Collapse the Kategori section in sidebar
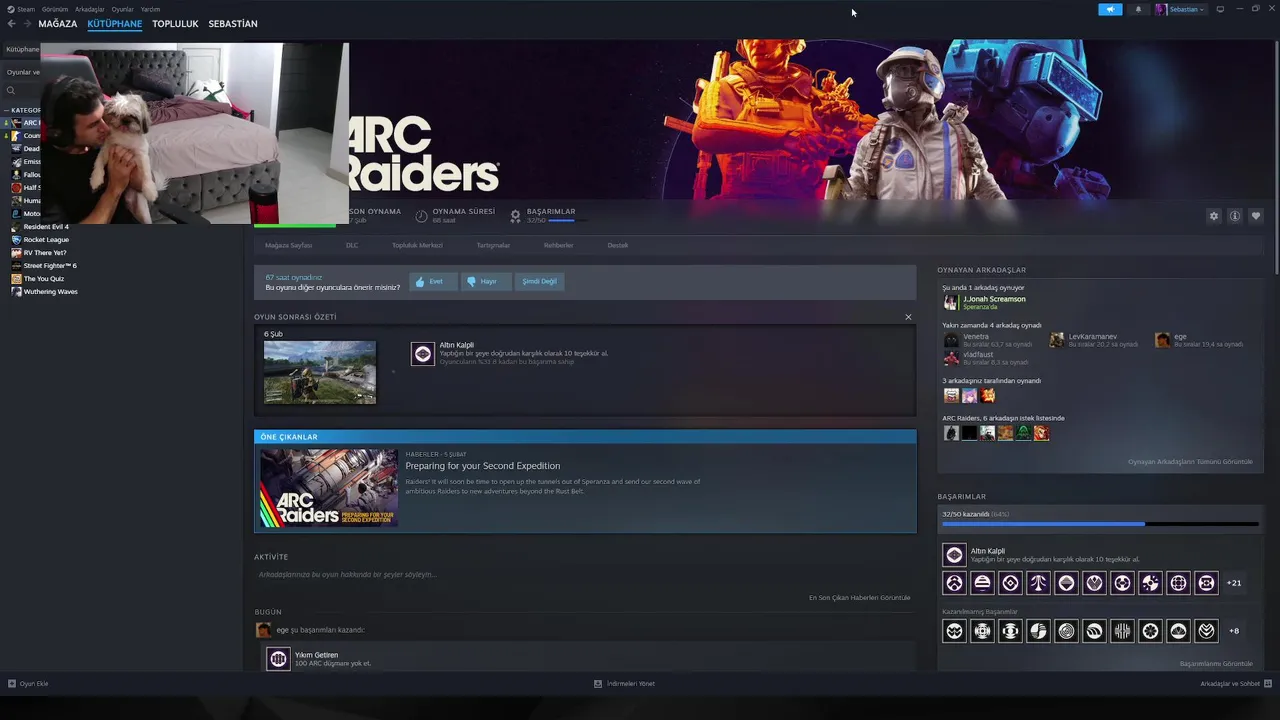The image size is (1280, 720). (5, 111)
